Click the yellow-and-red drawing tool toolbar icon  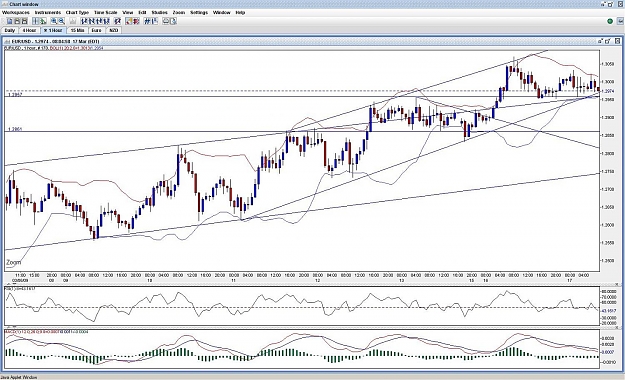click(x=129, y=21)
